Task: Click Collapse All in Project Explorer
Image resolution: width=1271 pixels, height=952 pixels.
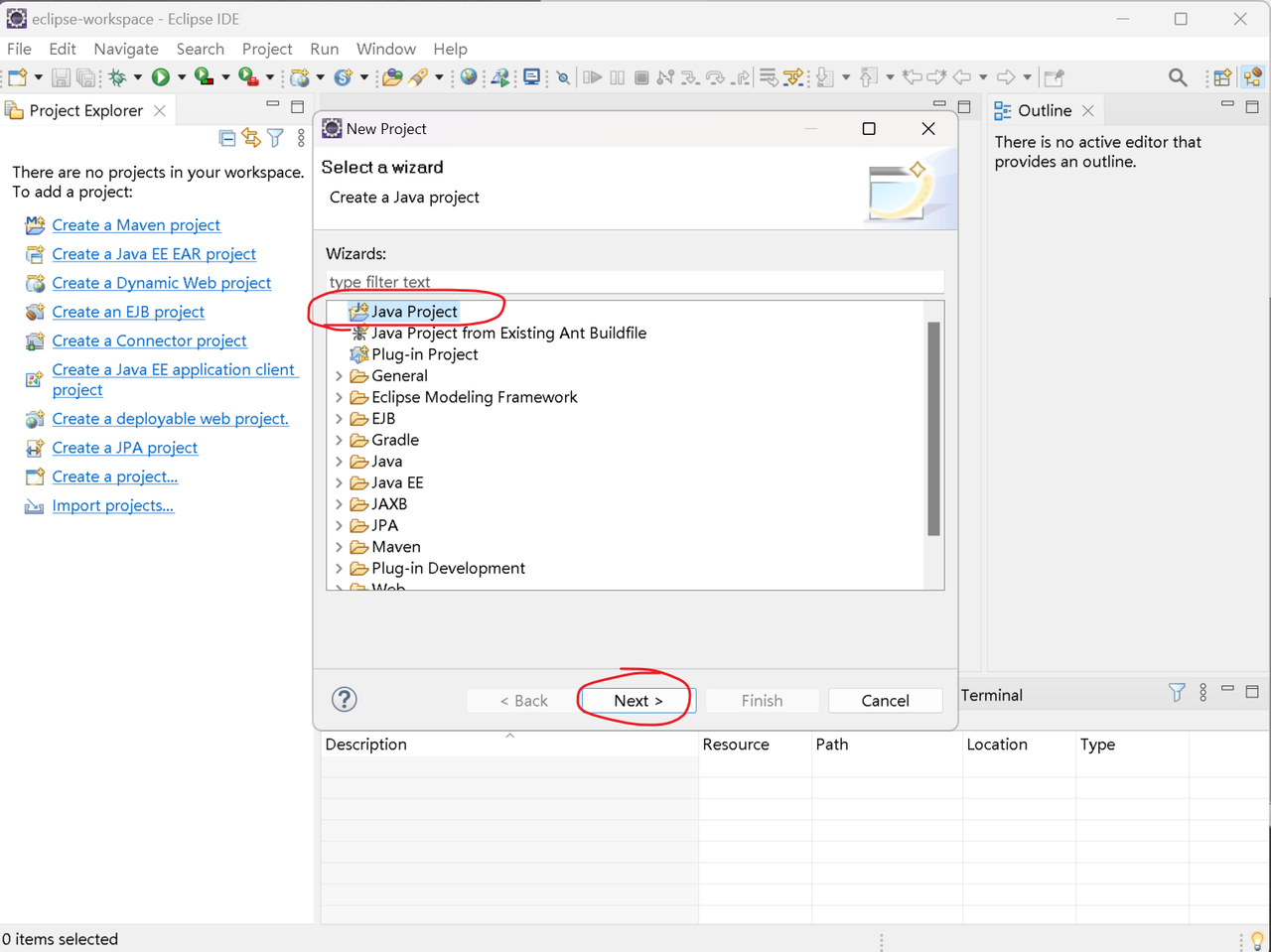Action: (227, 138)
